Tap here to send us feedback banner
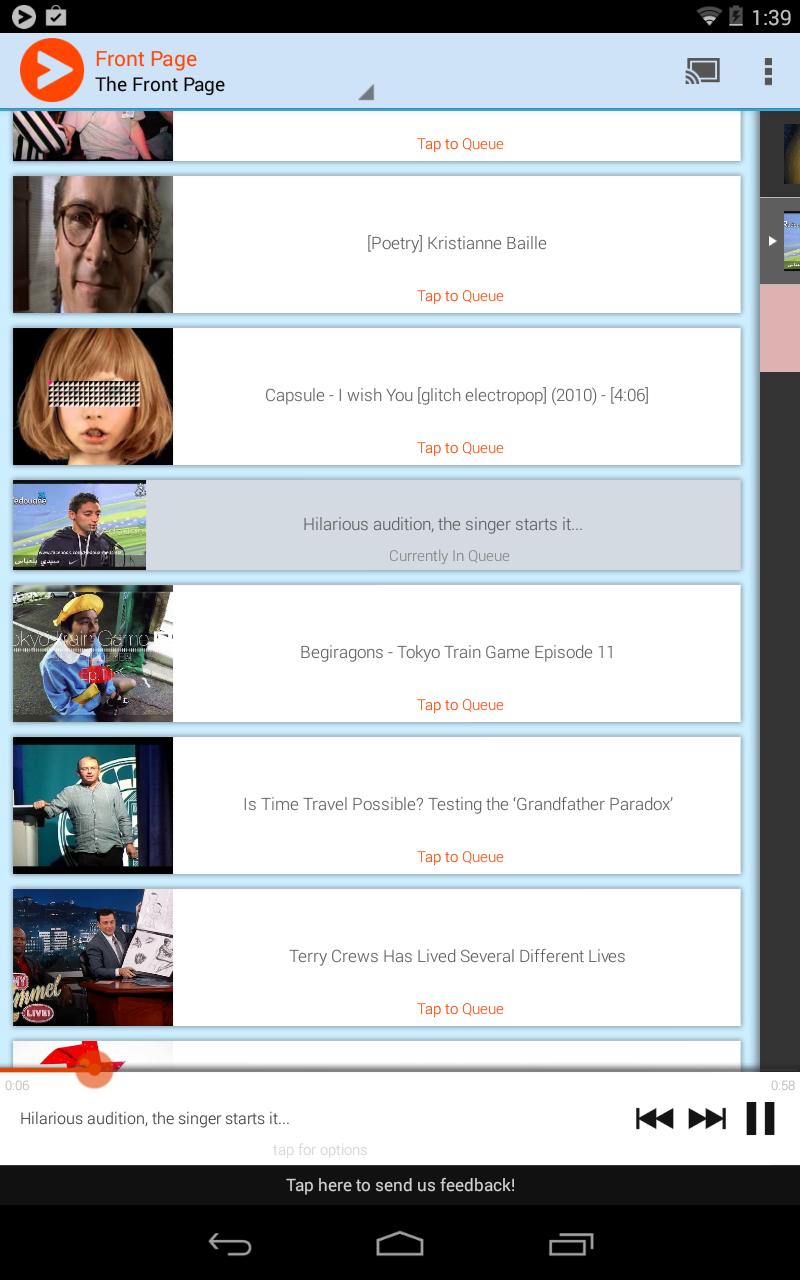The image size is (800, 1280). [400, 1185]
